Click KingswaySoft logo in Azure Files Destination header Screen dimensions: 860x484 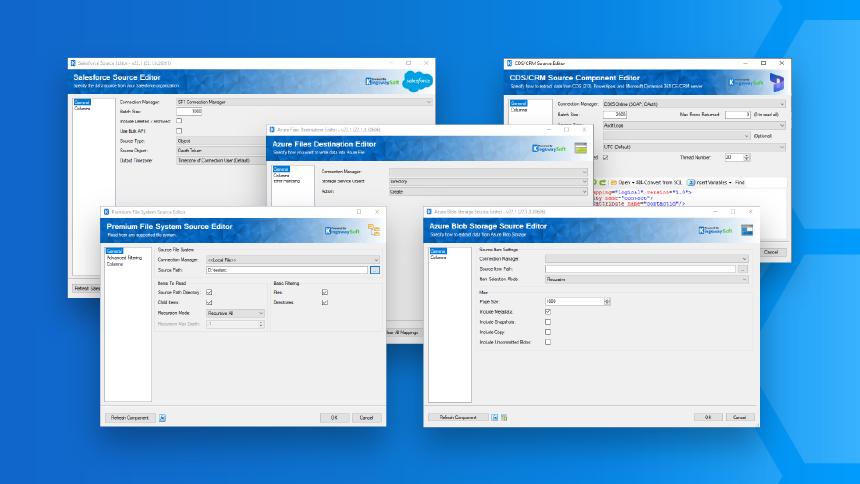[549, 148]
